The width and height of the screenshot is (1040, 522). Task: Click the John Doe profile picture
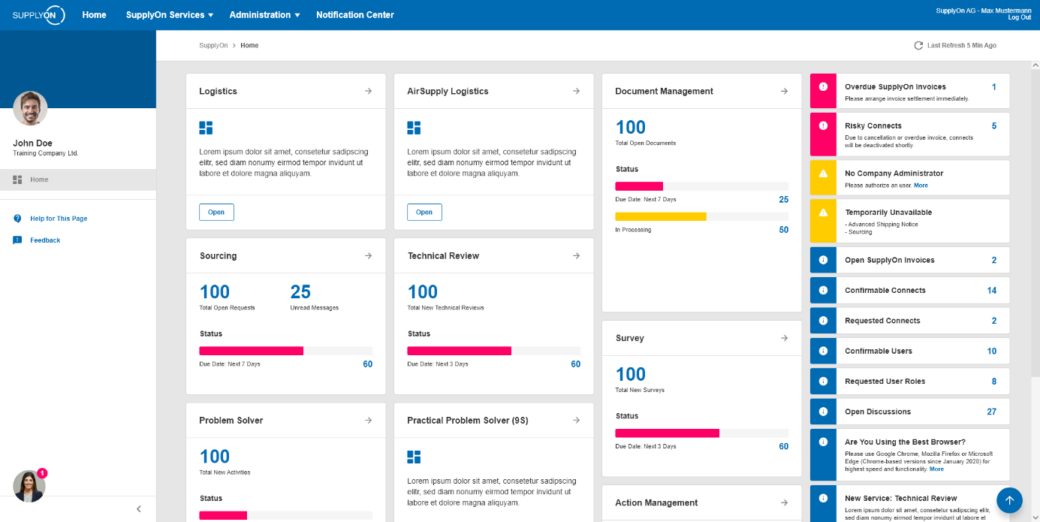pyautogui.click(x=31, y=108)
